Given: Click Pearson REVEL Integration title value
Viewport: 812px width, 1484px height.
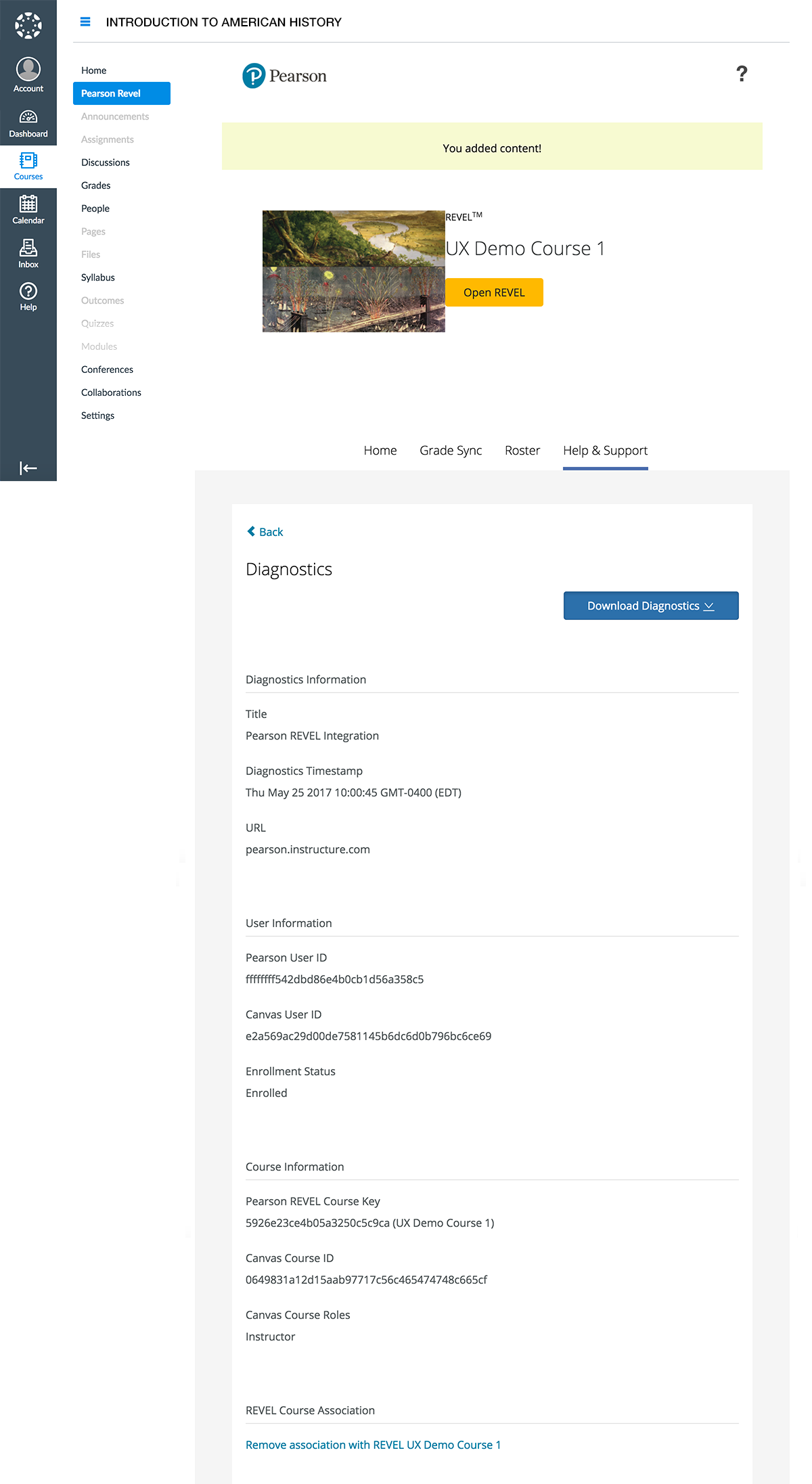Looking at the screenshot, I should (x=312, y=736).
